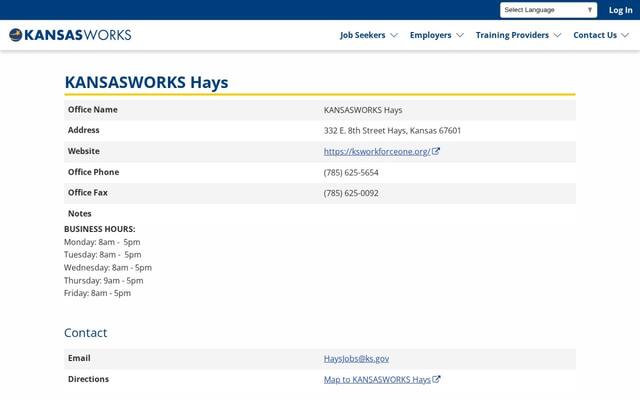Click external link icon beside website URL

click(436, 151)
